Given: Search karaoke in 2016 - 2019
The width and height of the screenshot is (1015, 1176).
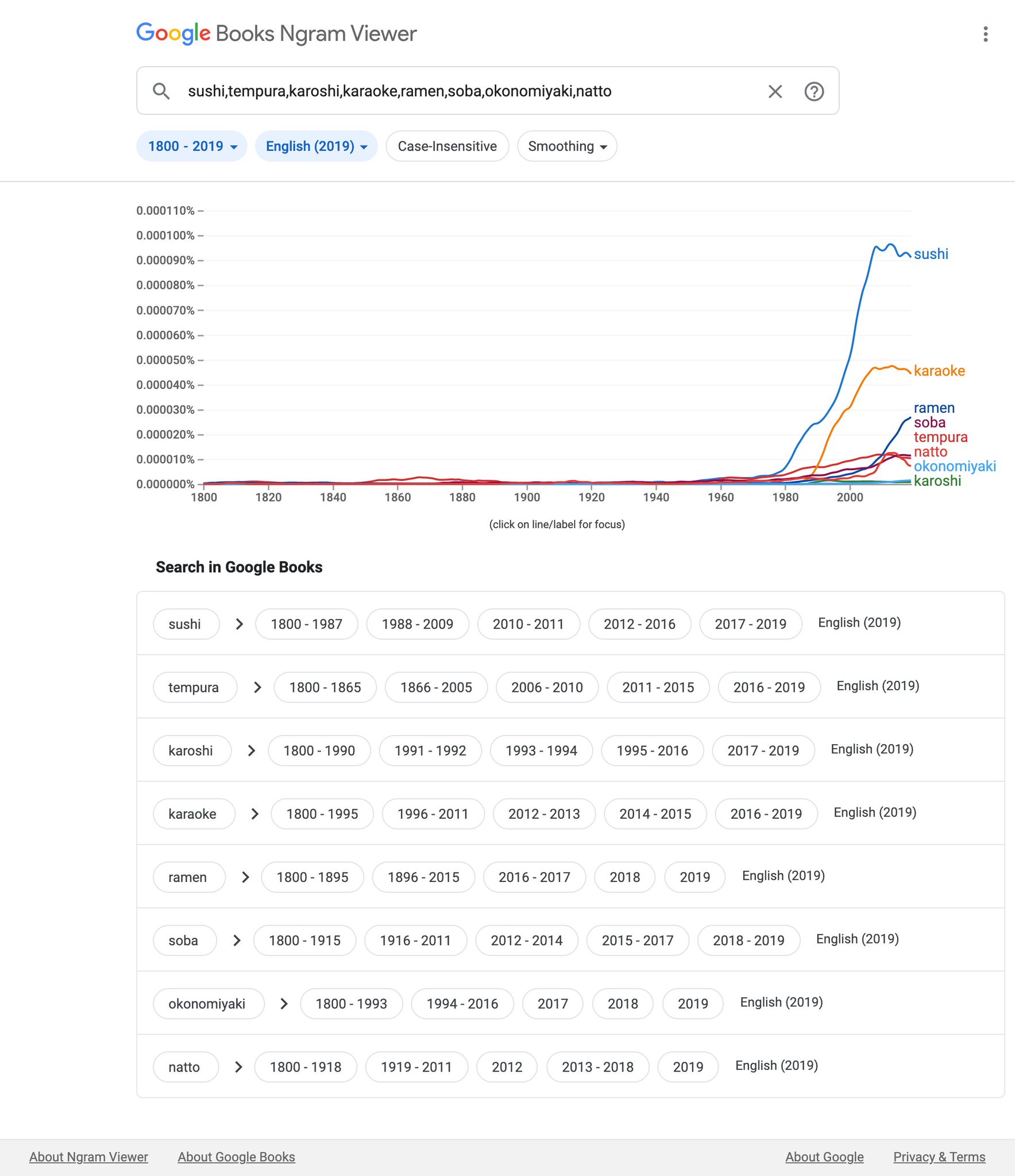Looking at the screenshot, I should 766,814.
